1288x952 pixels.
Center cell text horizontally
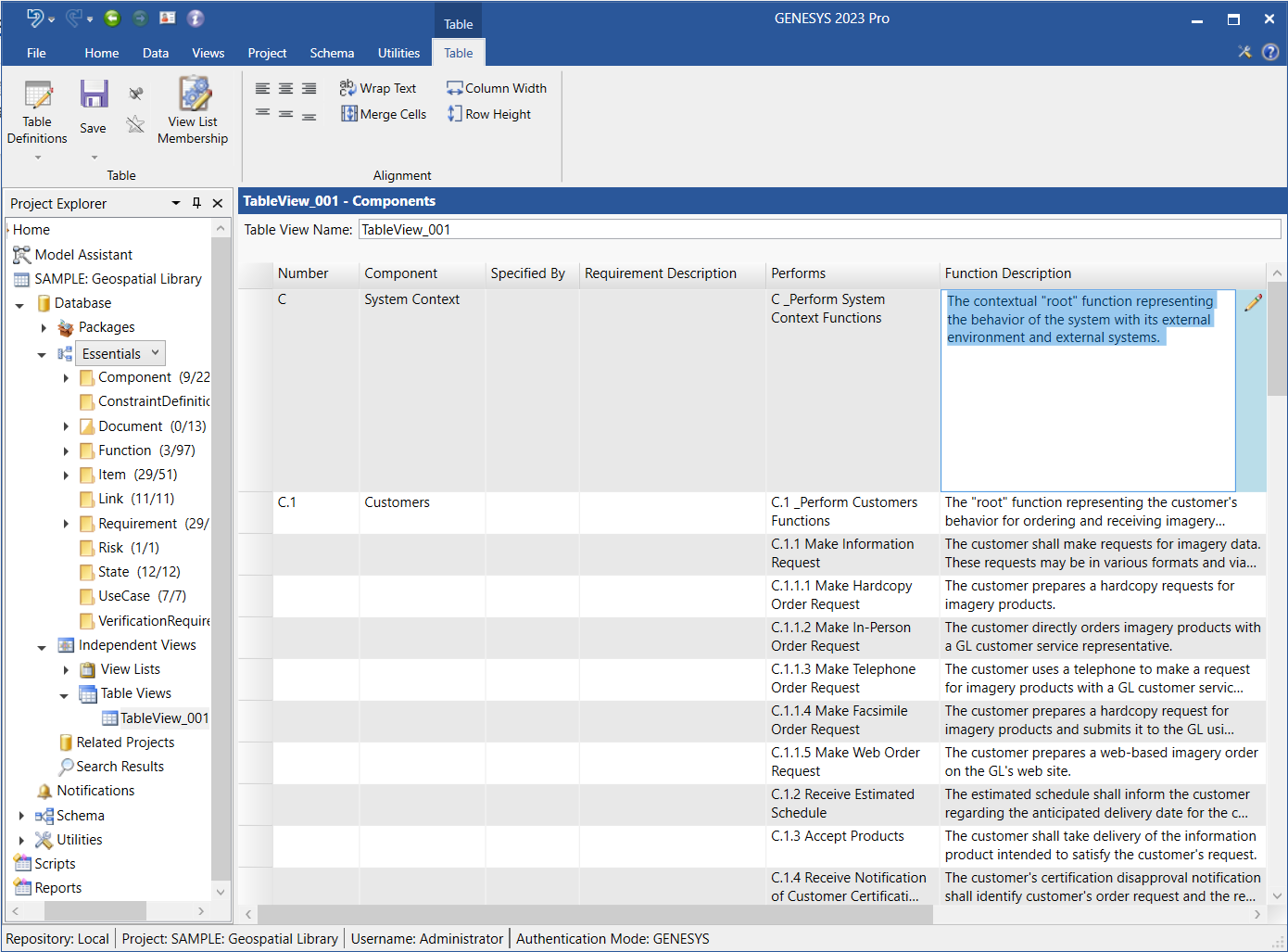click(286, 88)
